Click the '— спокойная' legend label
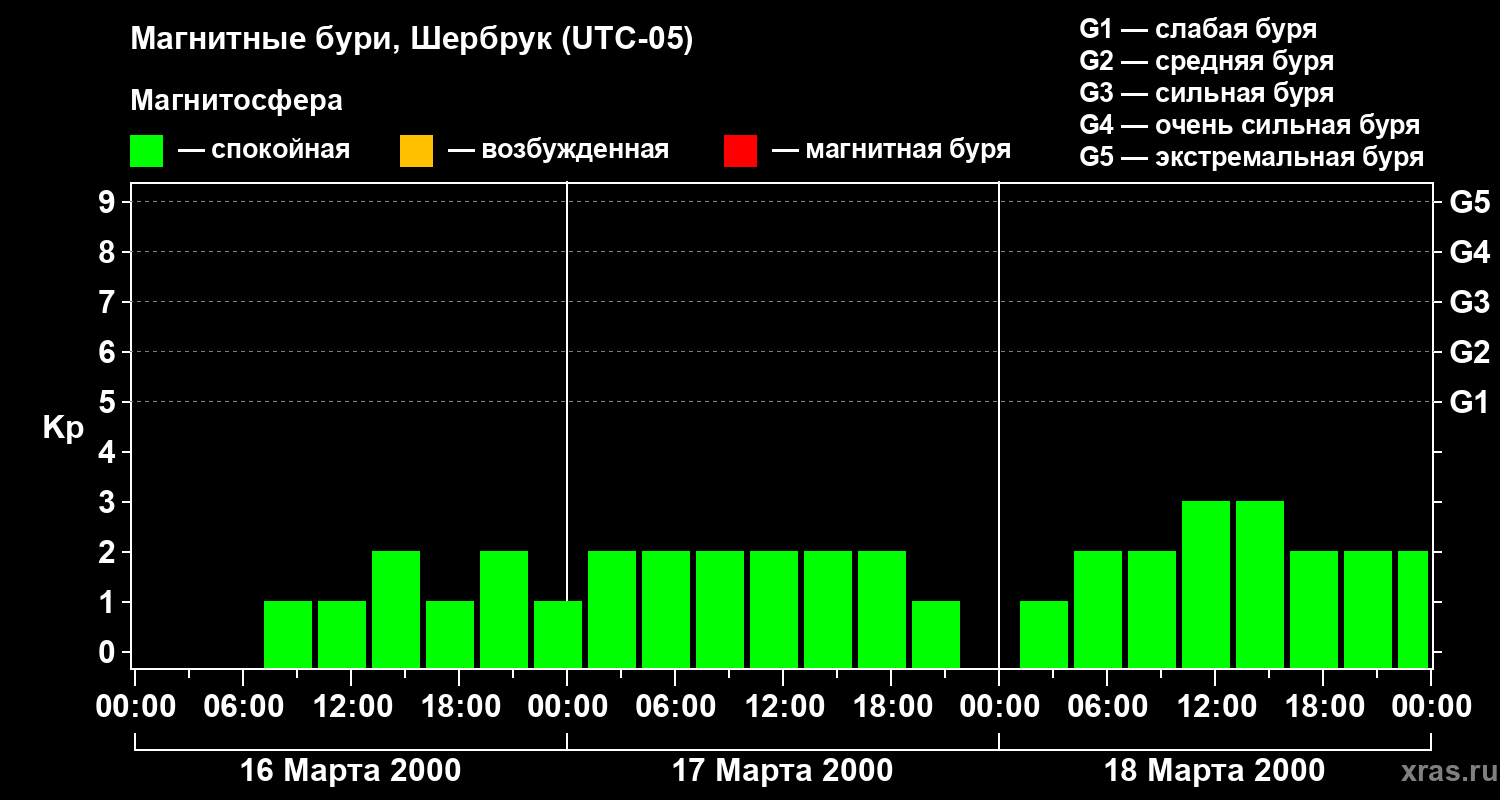 tap(264, 150)
